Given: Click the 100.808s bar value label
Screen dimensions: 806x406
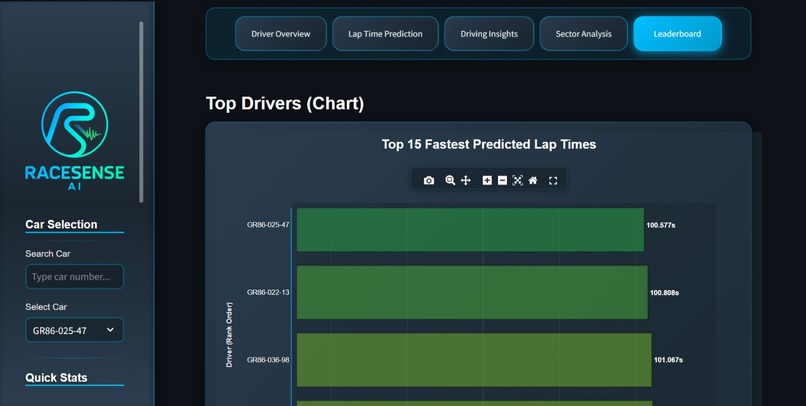Looking at the screenshot, I should [664, 293].
